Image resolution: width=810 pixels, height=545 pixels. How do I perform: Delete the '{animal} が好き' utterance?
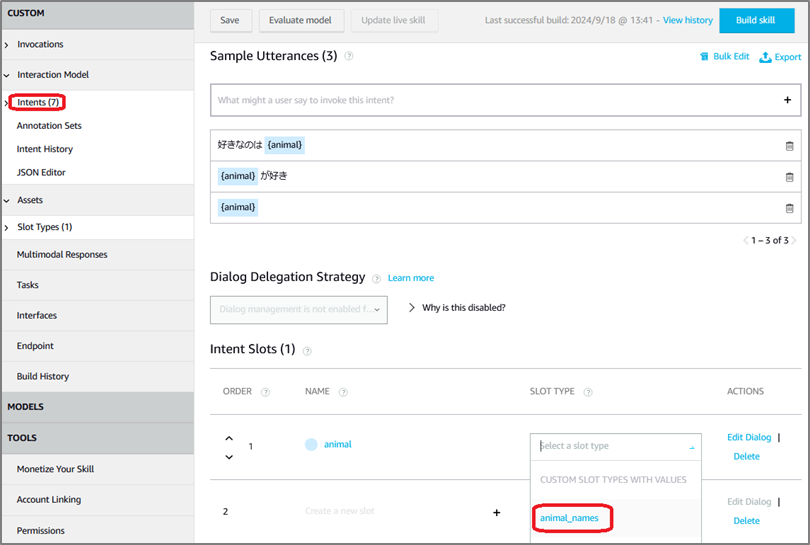click(x=789, y=177)
